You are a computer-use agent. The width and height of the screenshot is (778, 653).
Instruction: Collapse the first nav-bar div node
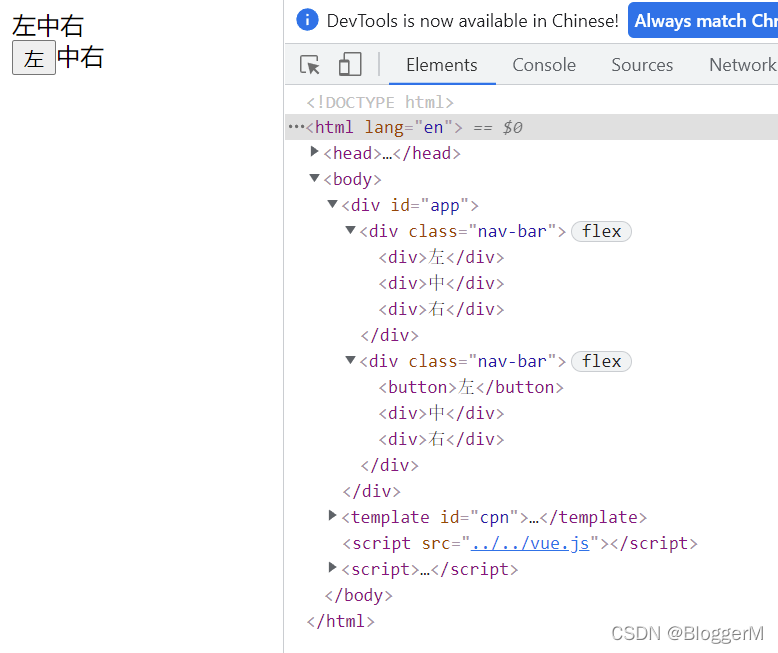pyautogui.click(x=350, y=229)
